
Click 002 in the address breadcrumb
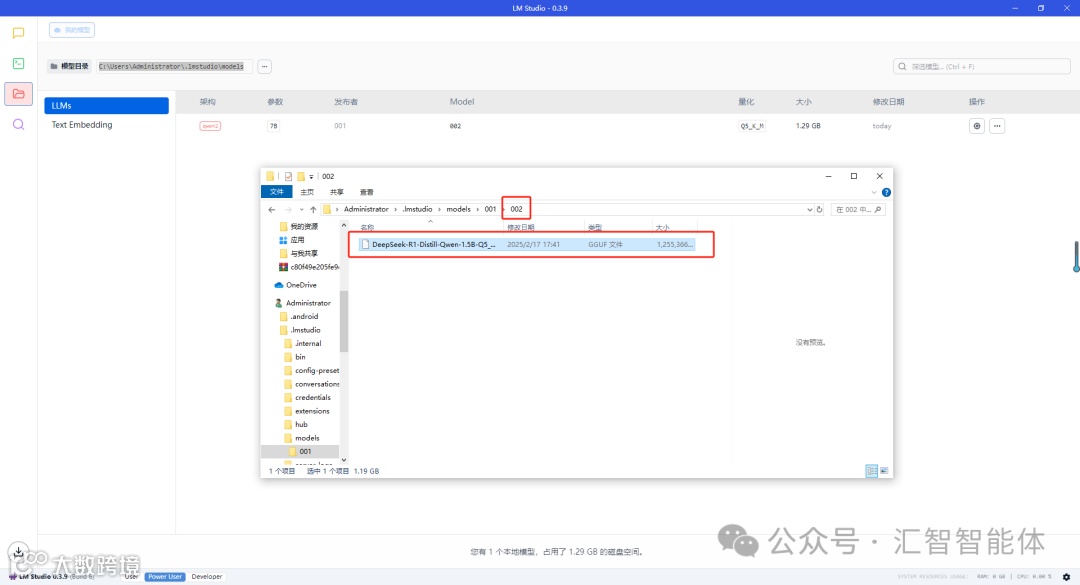pyautogui.click(x=517, y=209)
